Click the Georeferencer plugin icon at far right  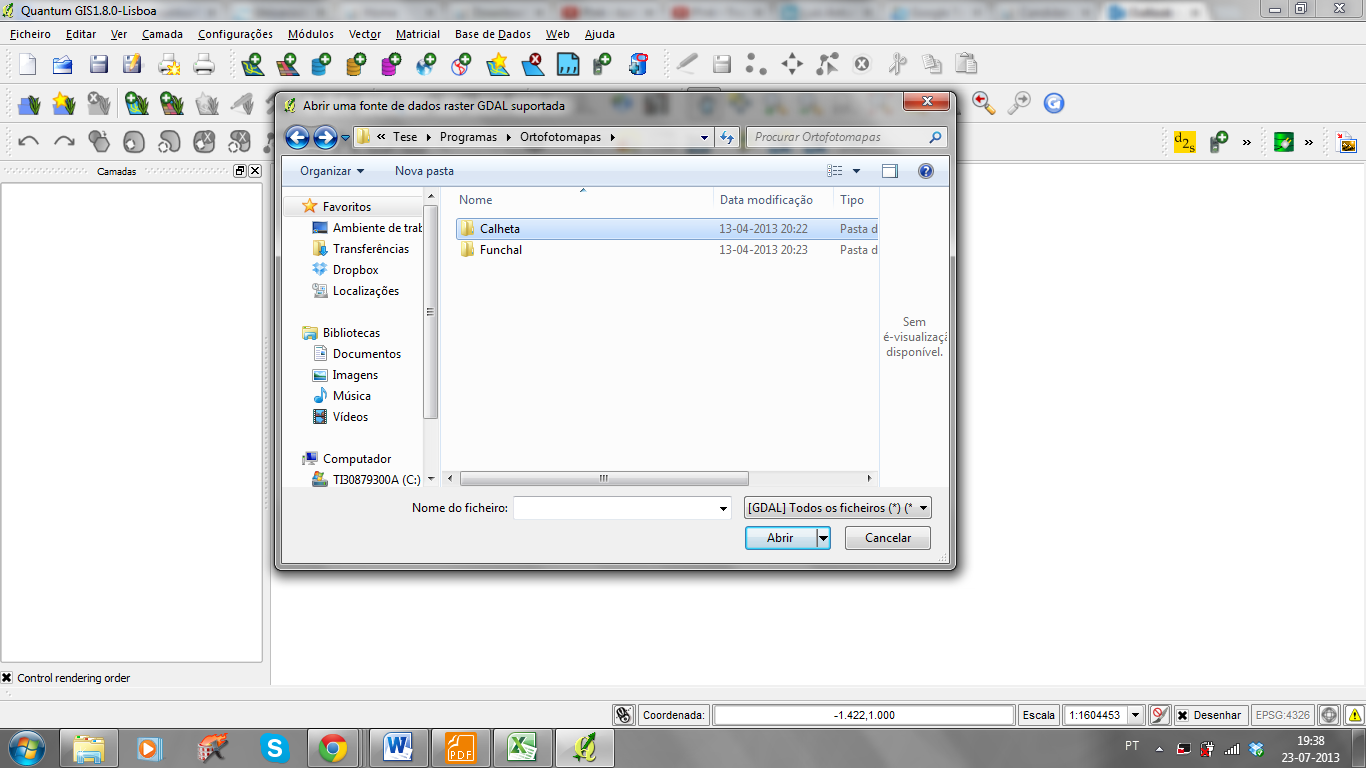(x=1347, y=142)
